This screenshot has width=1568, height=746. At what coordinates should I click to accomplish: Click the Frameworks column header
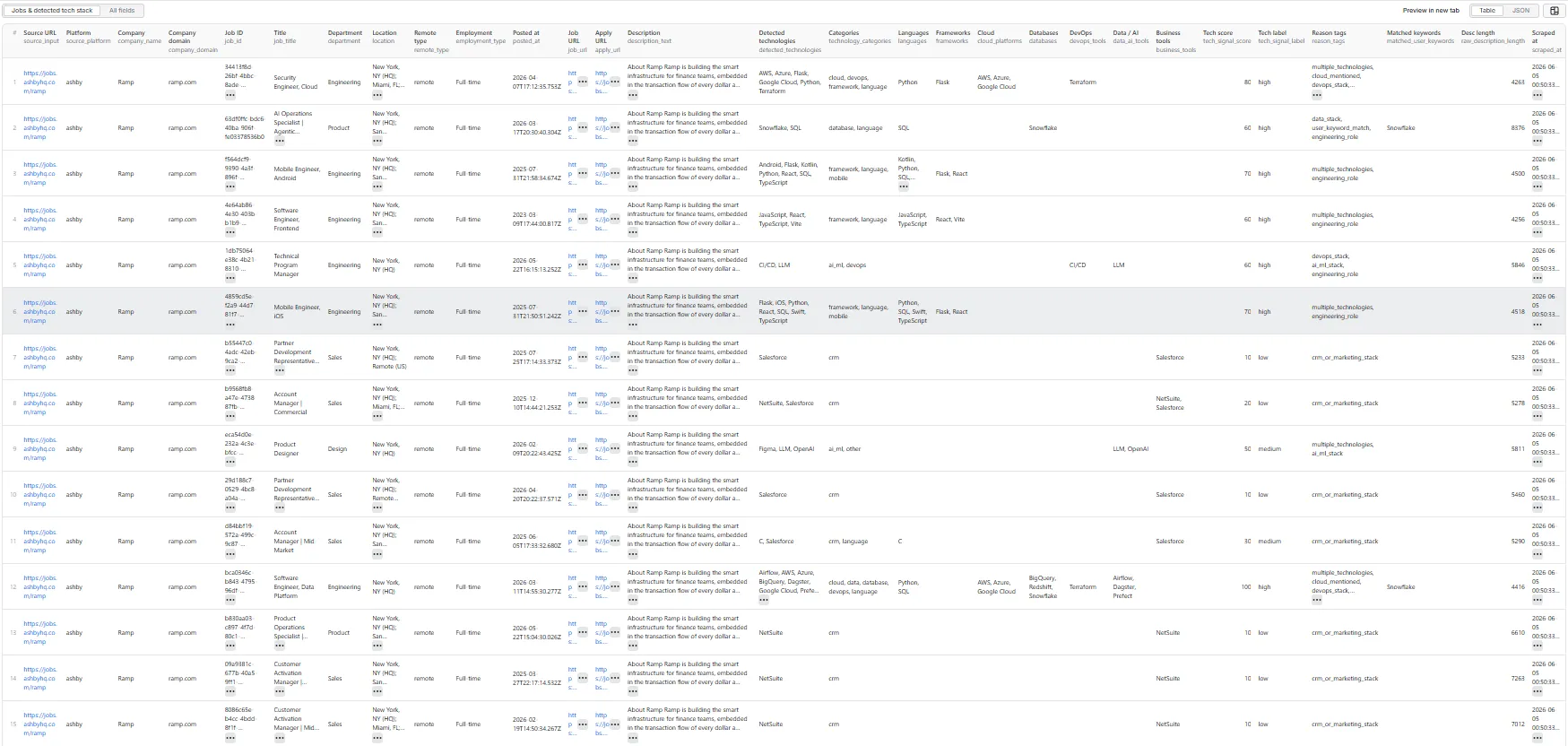click(x=953, y=37)
